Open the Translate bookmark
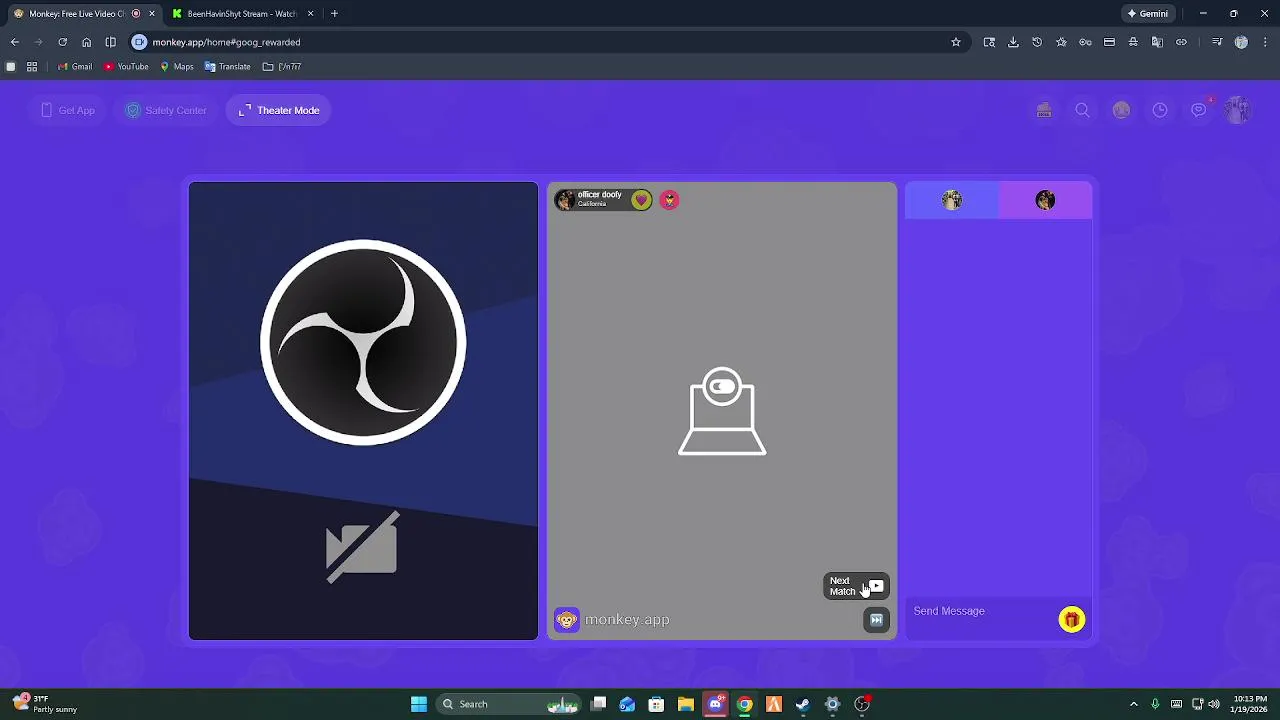The width and height of the screenshot is (1280, 720). click(228, 67)
